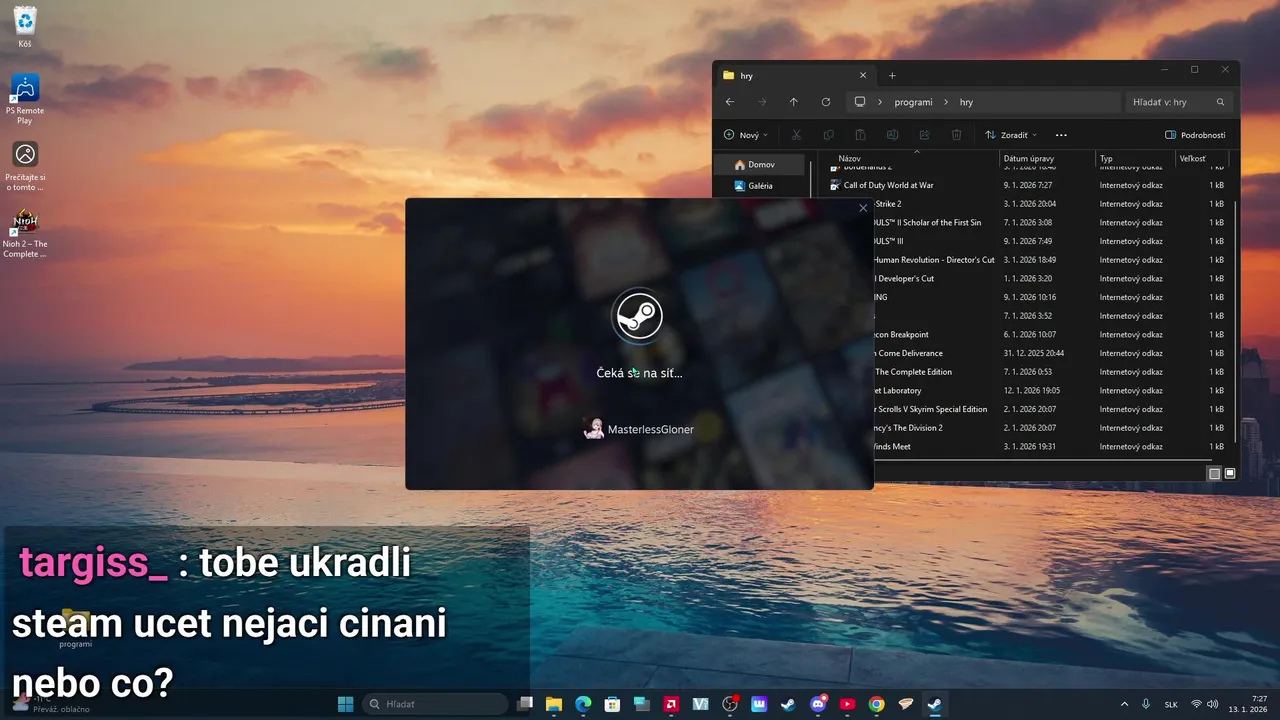Sort by the Veľkosť column header

click(1201, 159)
